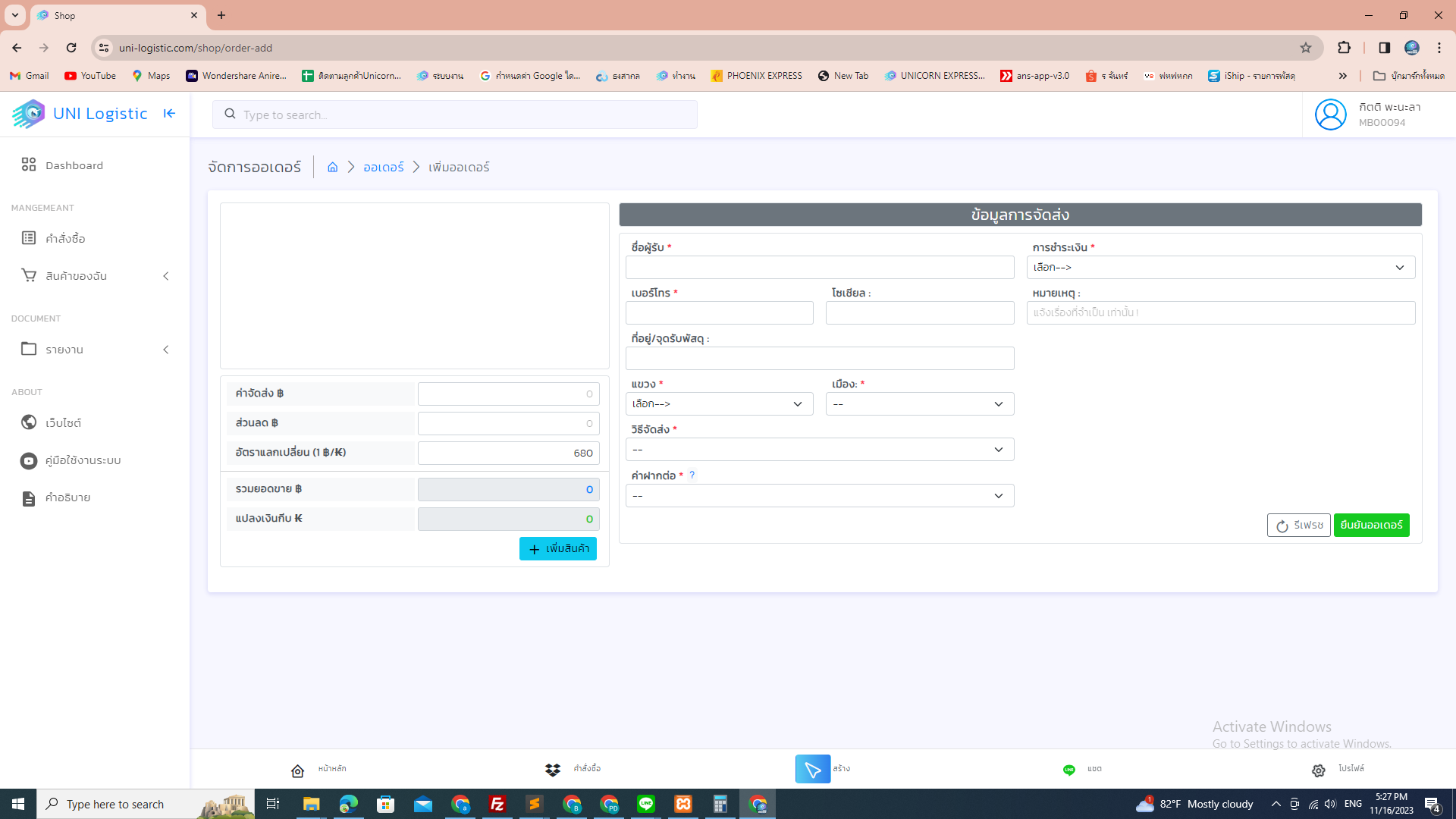The image size is (1456, 819).
Task: Collapse the sidebar with arrow icon
Action: [x=169, y=114]
